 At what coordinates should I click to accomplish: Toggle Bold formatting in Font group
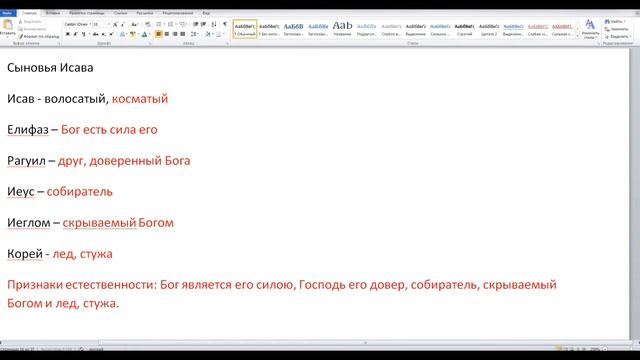pyautogui.click(x=68, y=34)
